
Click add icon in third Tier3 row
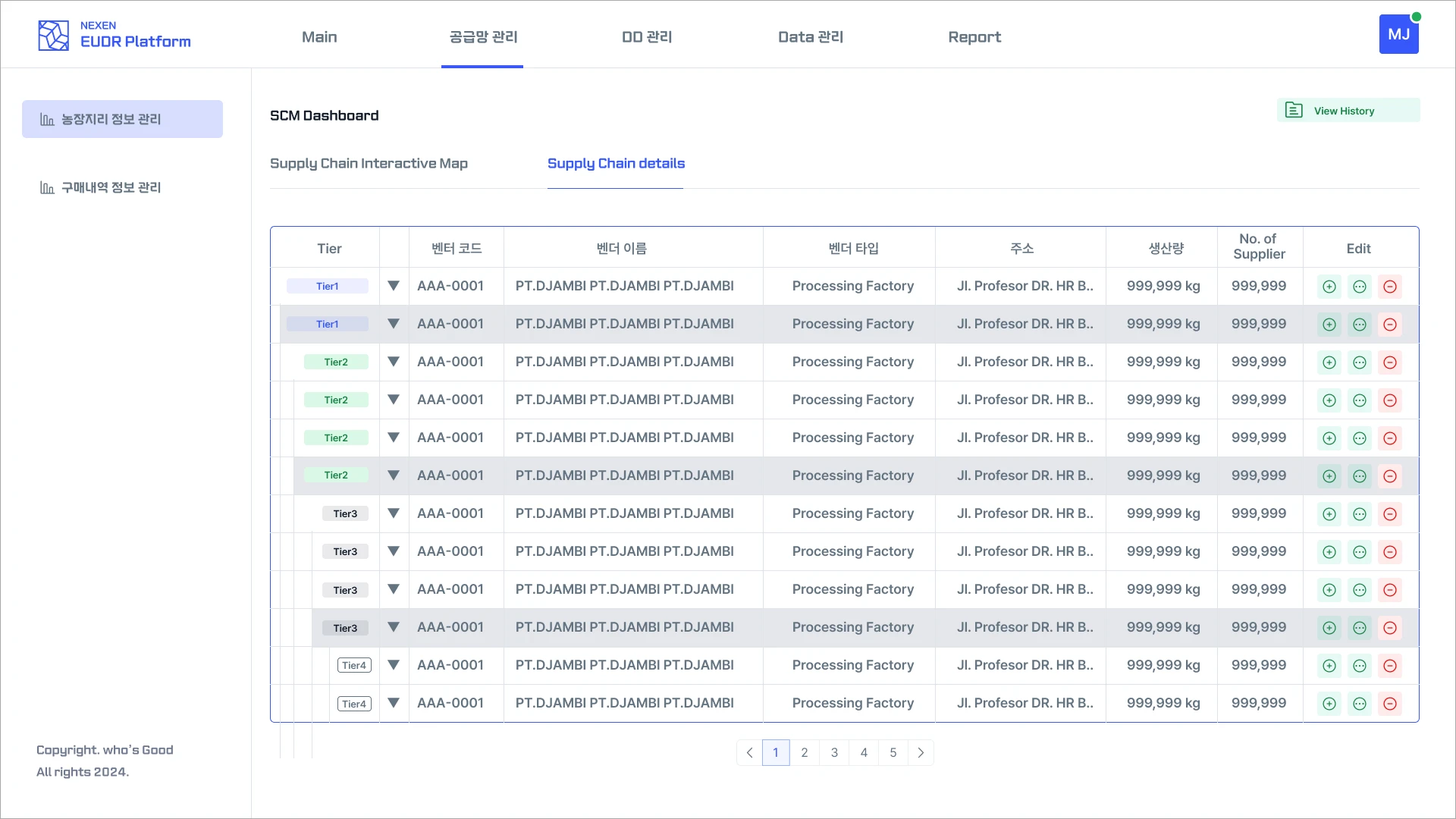point(1329,590)
